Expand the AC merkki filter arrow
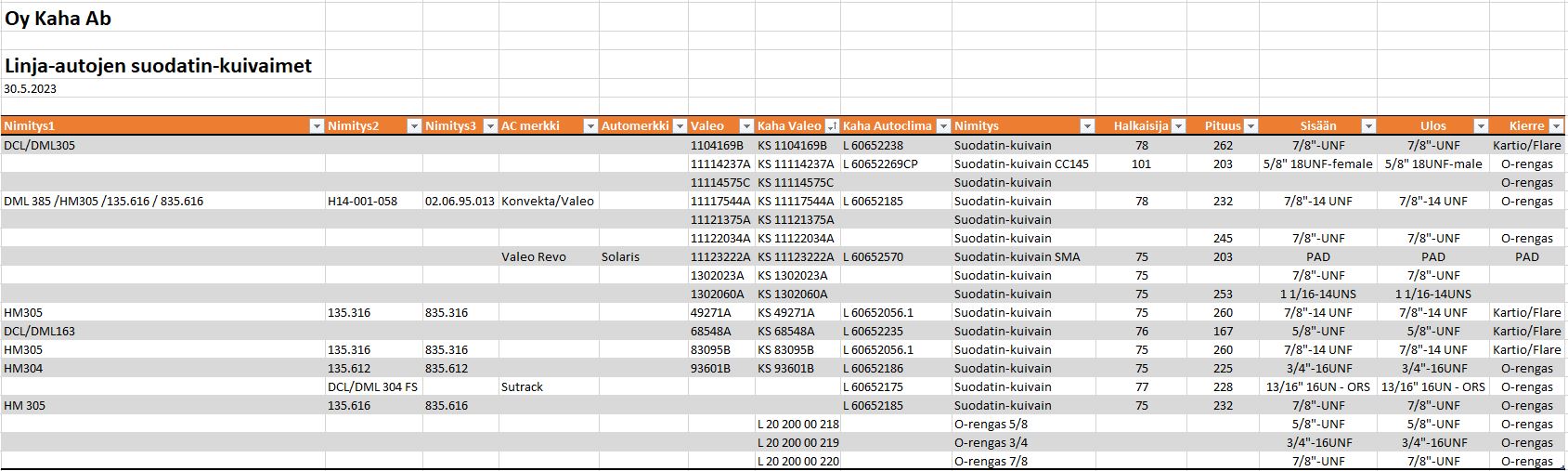 (x=590, y=126)
